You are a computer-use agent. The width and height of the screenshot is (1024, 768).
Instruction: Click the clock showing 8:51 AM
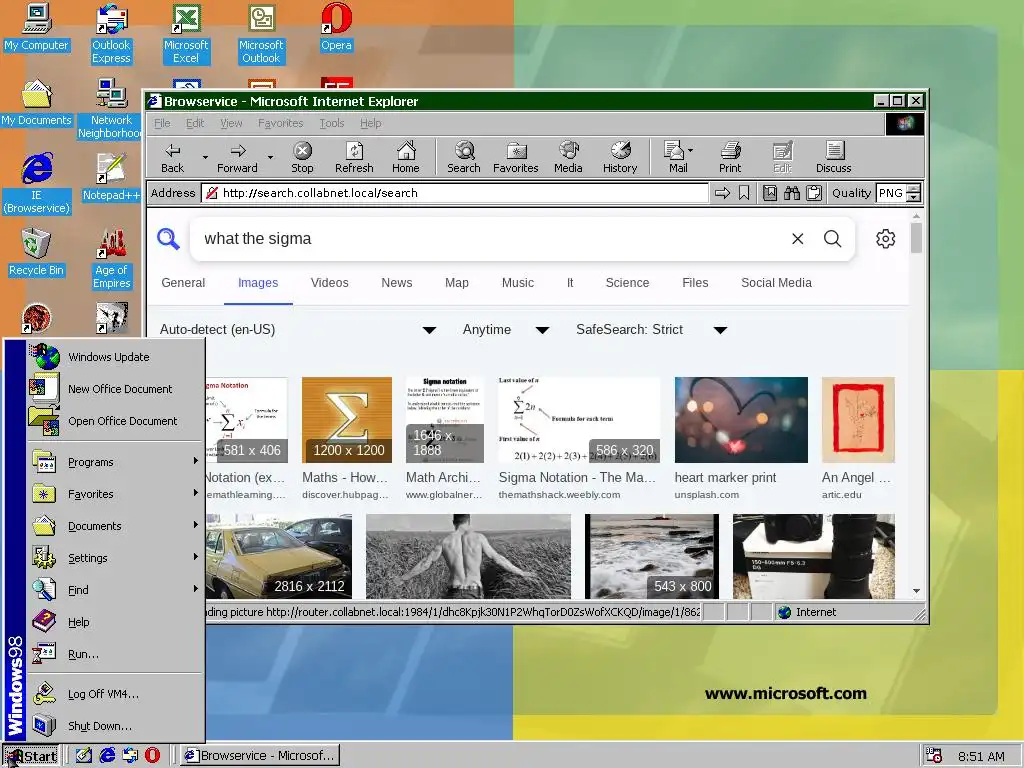(x=981, y=756)
